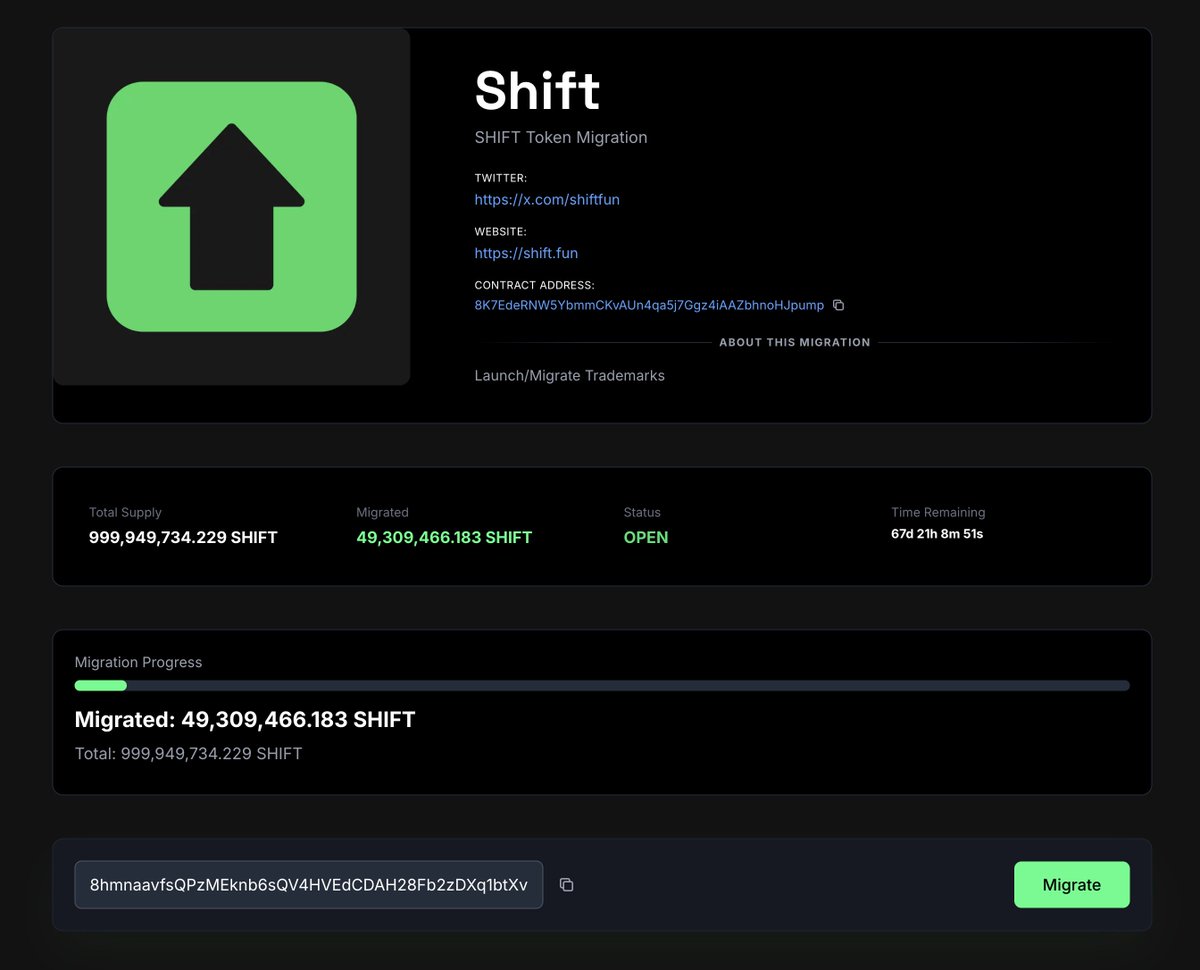This screenshot has width=1200, height=970.
Task: Copy the contract address via copy icon
Action: click(x=839, y=305)
